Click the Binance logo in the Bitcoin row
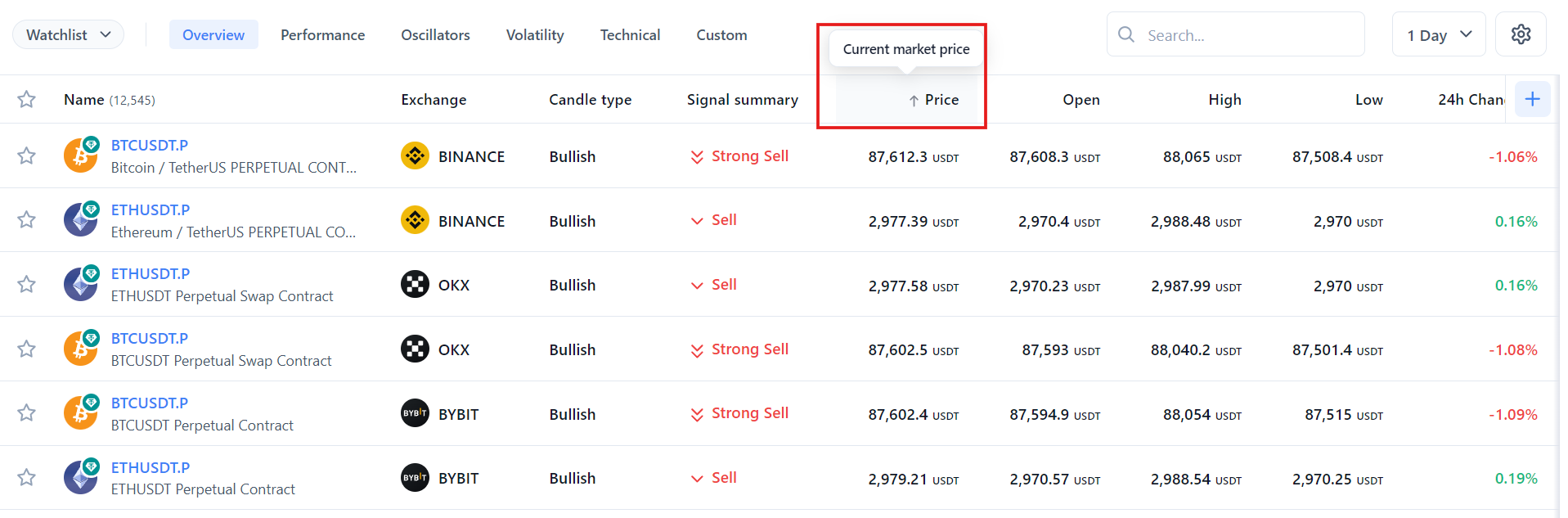This screenshot has width=1568, height=518. click(x=415, y=155)
